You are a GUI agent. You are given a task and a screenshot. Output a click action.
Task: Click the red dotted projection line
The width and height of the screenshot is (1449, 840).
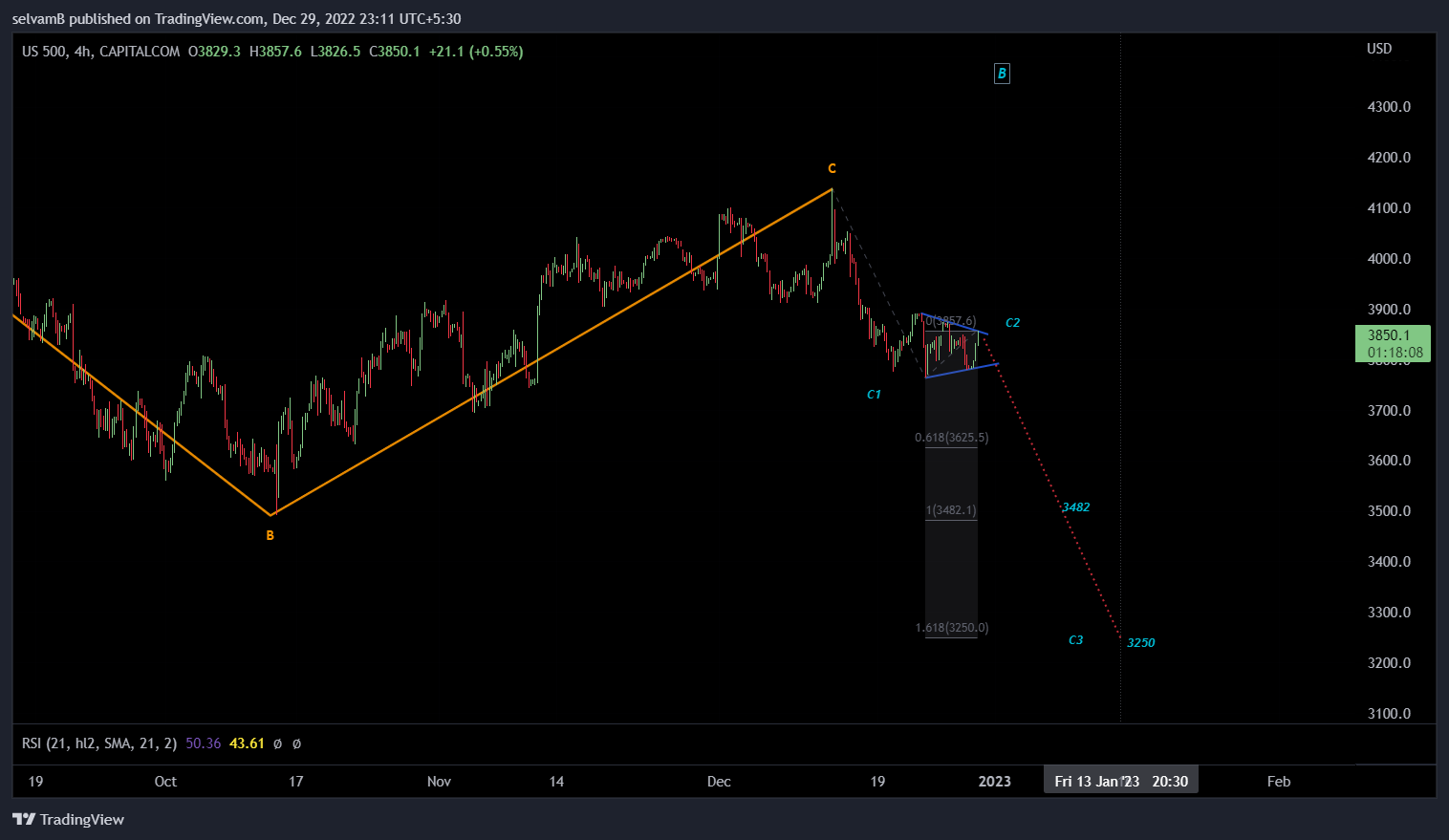1051,485
